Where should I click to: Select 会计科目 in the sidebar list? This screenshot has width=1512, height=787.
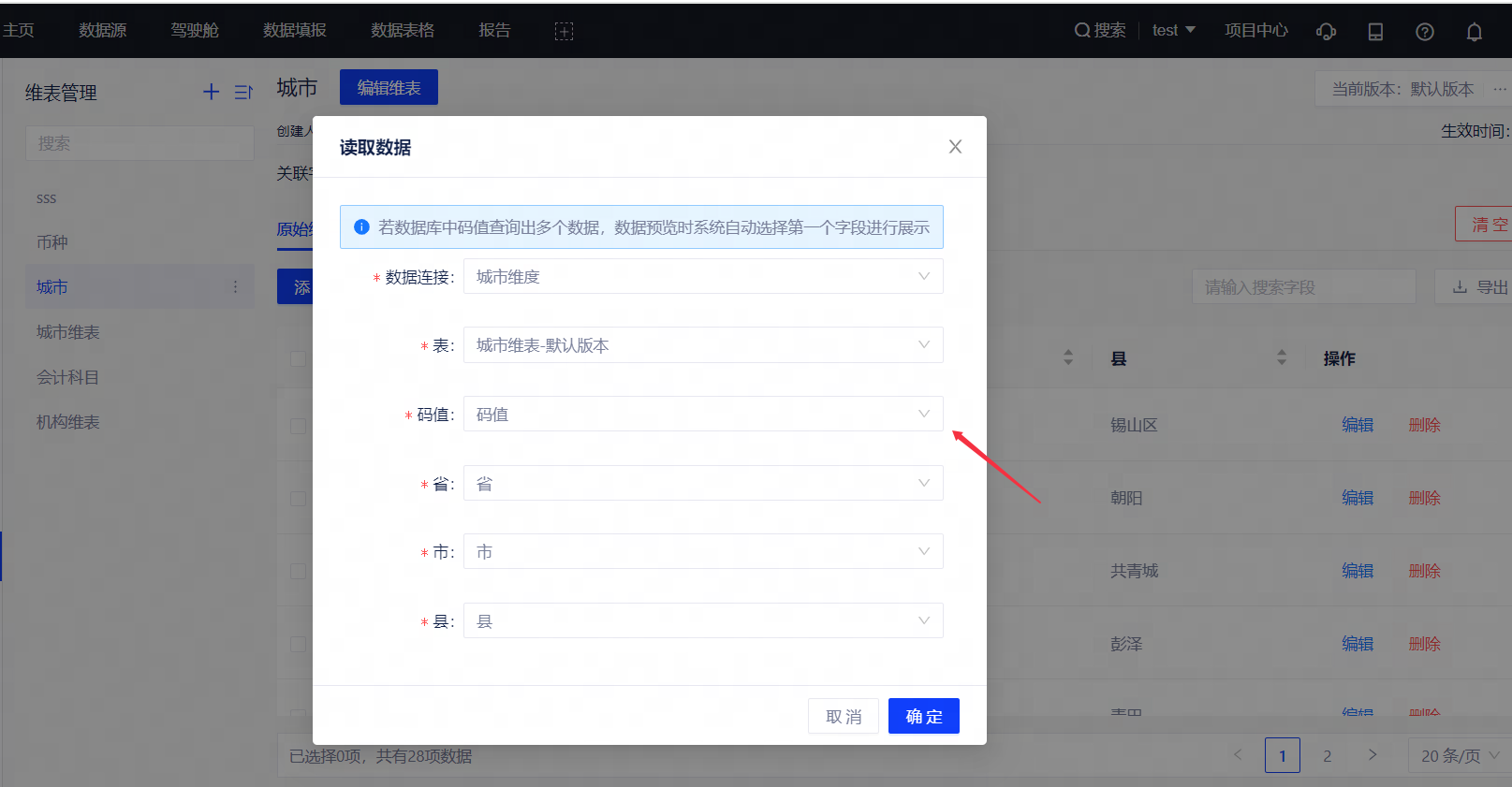point(67,377)
